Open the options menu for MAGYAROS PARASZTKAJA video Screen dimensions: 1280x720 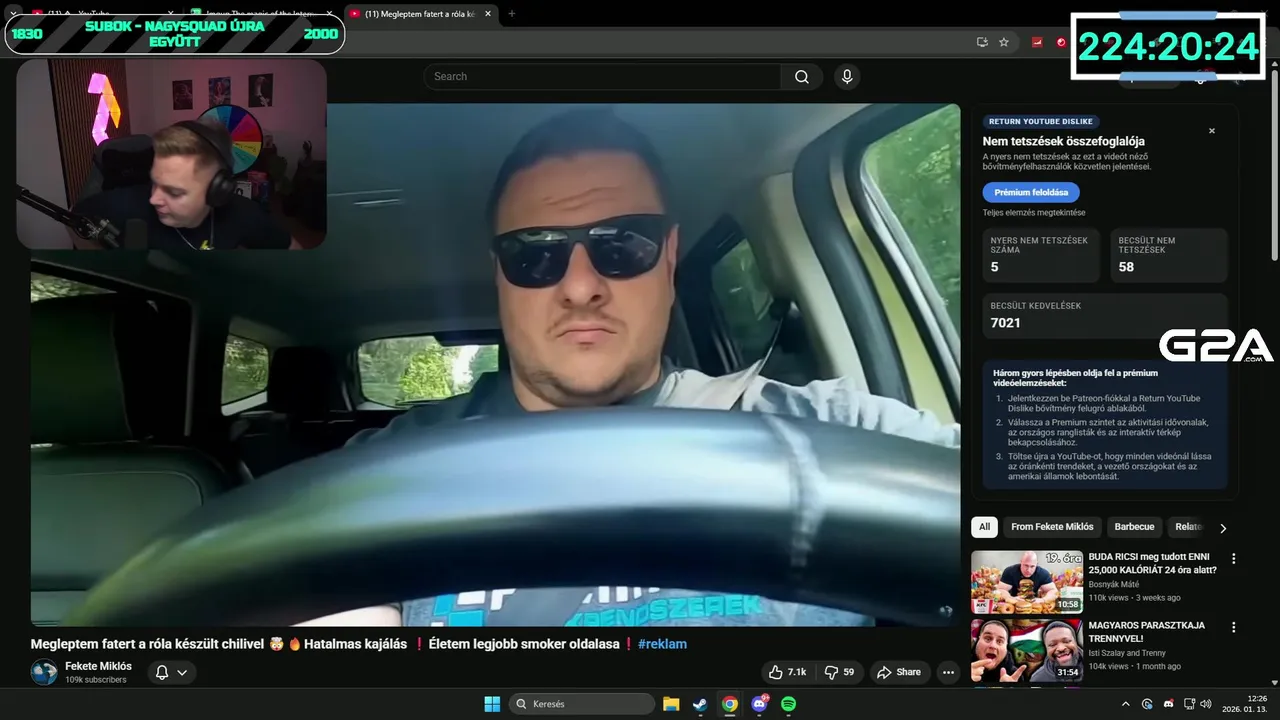1233,628
